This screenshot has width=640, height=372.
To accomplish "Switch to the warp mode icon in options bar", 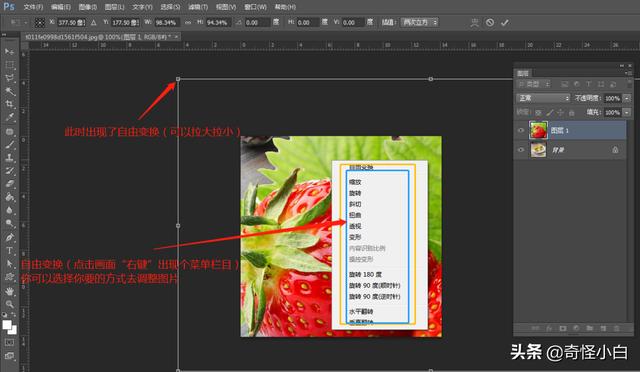I will (474, 22).
